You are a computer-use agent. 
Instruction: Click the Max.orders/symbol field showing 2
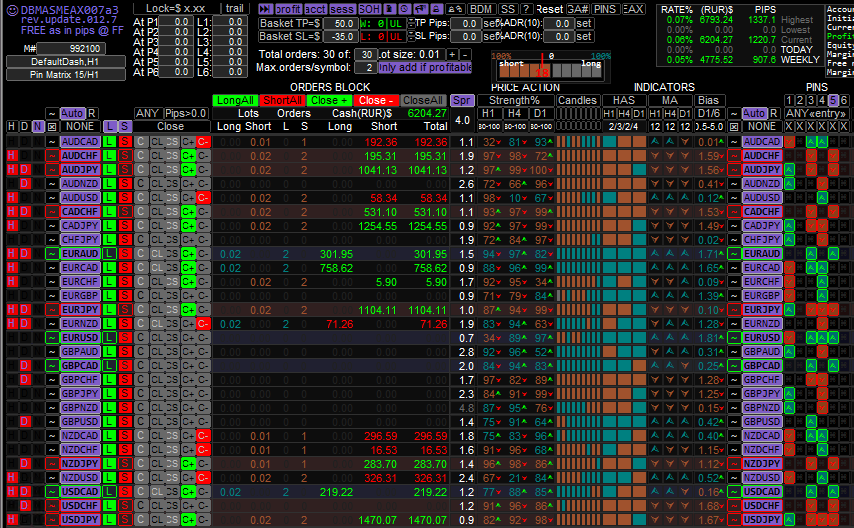tap(365, 68)
